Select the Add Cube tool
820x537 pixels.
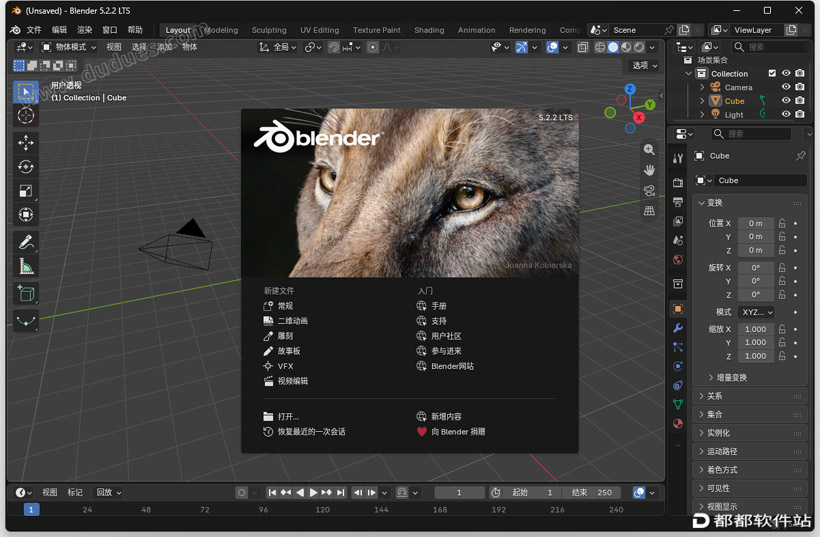(25, 294)
